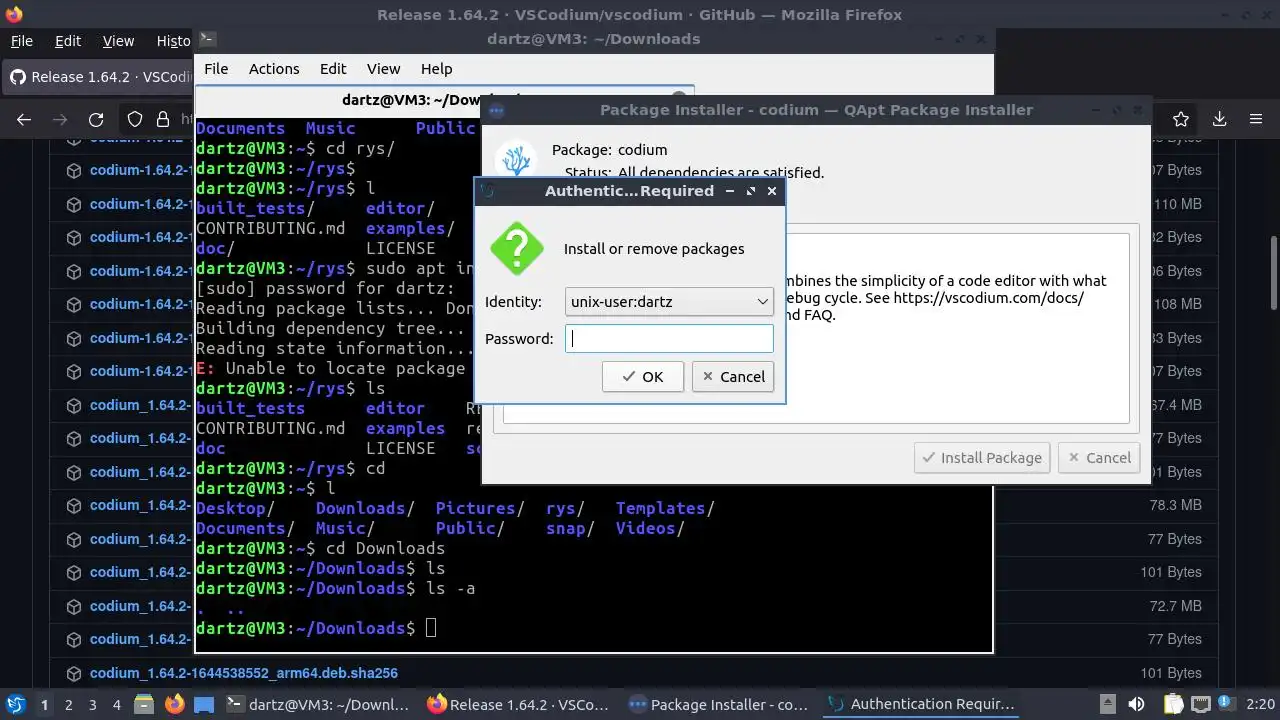Open the terminal Actions menu
The width and height of the screenshot is (1280, 720).
pyautogui.click(x=274, y=69)
